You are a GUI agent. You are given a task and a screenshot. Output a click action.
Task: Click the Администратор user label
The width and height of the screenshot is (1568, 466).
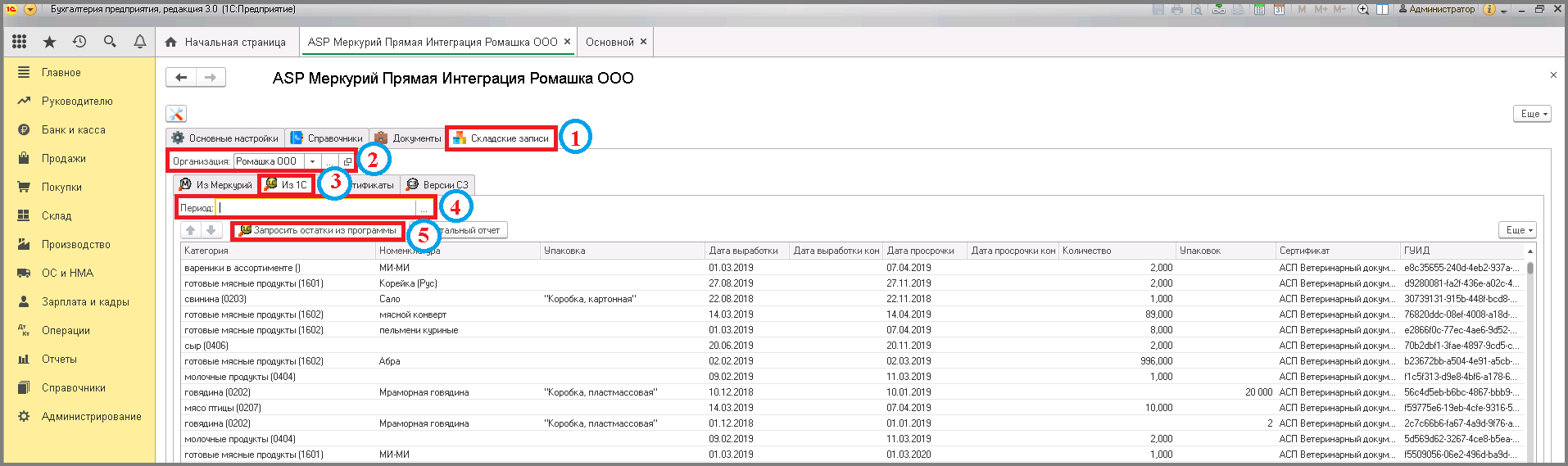pos(1437,9)
